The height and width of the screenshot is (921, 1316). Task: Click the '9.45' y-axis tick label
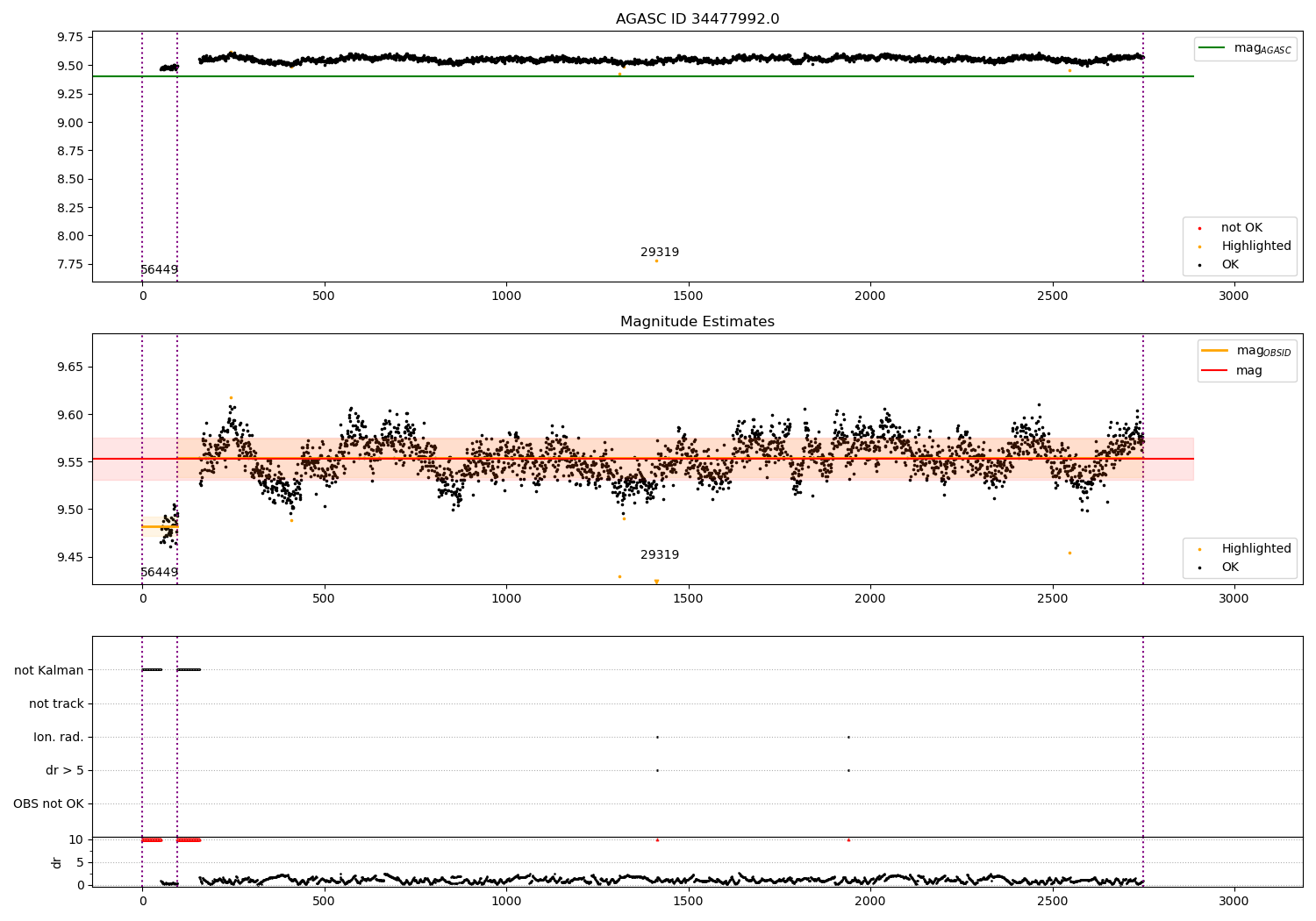click(x=69, y=557)
